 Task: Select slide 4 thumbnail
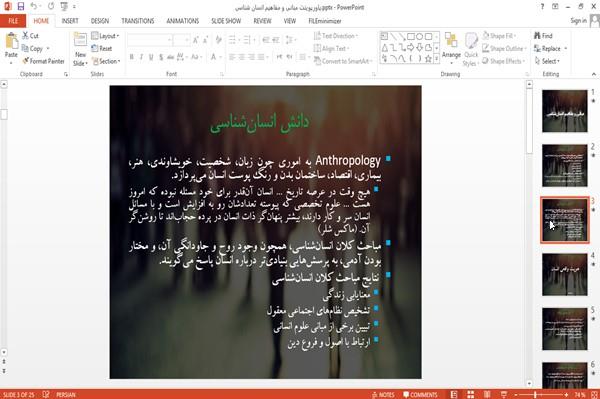pyautogui.click(x=564, y=274)
